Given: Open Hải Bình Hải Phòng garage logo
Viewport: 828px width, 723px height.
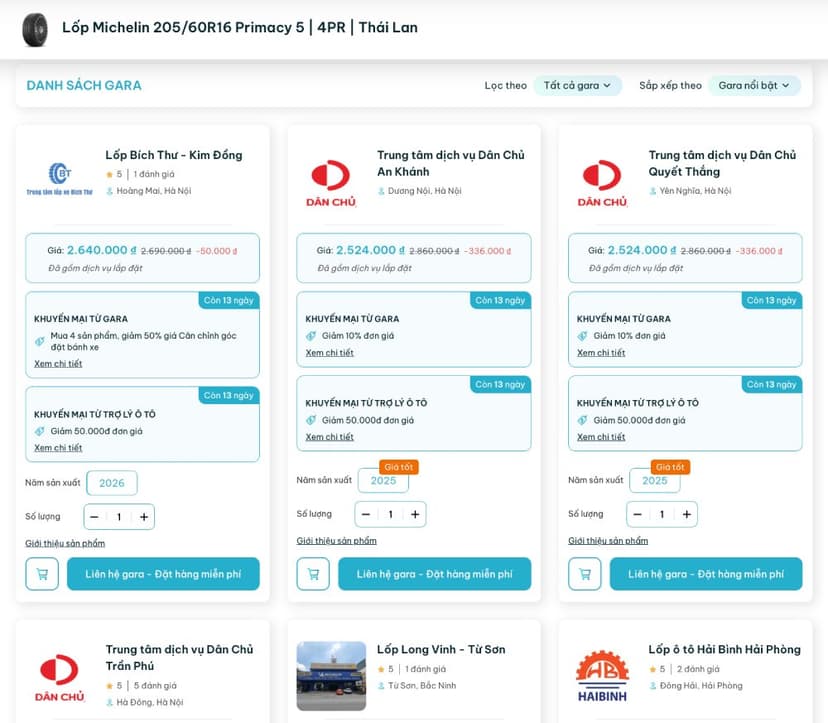Looking at the screenshot, I should pyautogui.click(x=603, y=676).
